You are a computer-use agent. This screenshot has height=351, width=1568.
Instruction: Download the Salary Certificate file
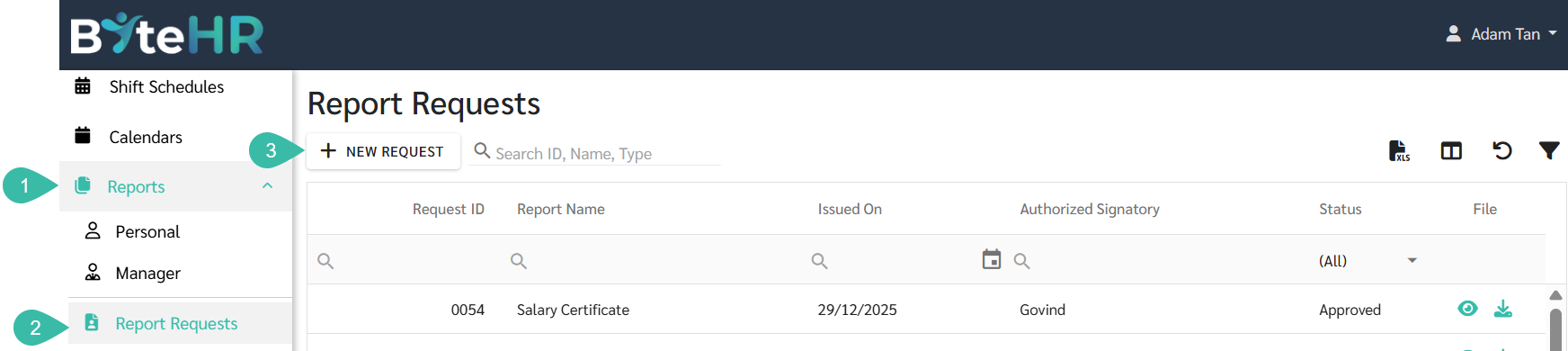(1502, 309)
